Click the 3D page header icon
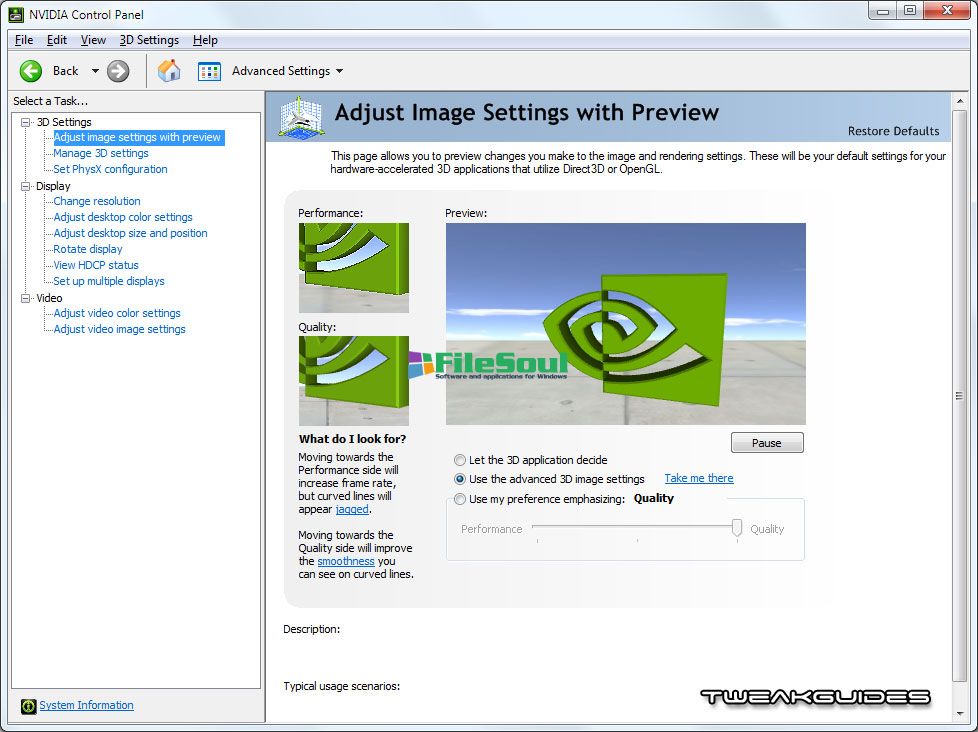 tap(301, 117)
